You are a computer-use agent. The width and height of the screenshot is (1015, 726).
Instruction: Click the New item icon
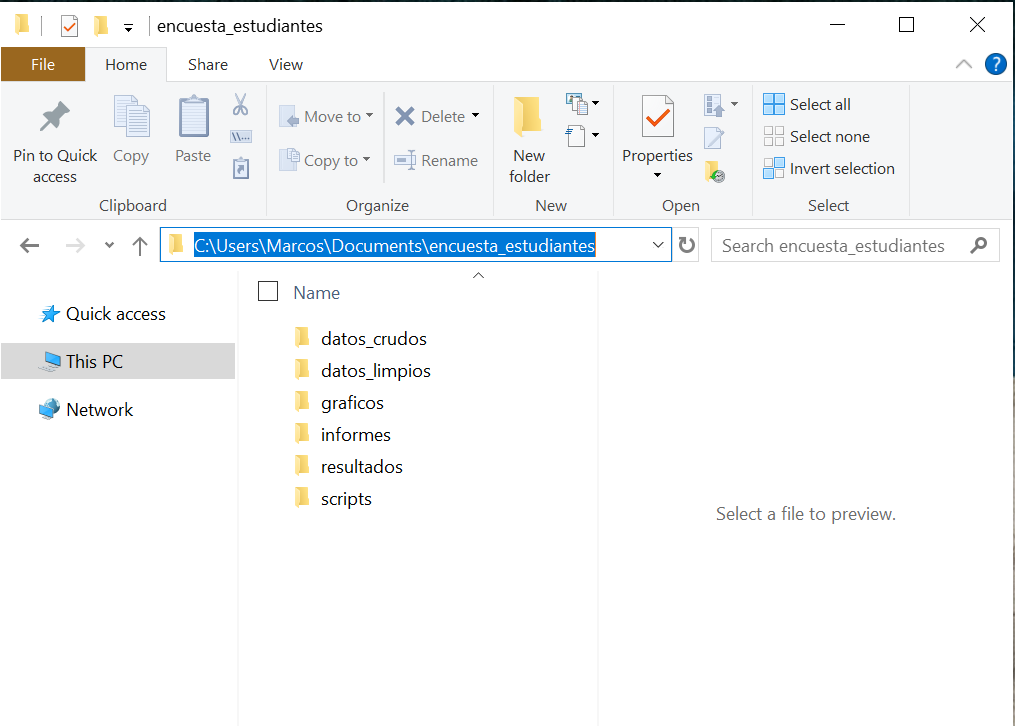tap(581, 104)
